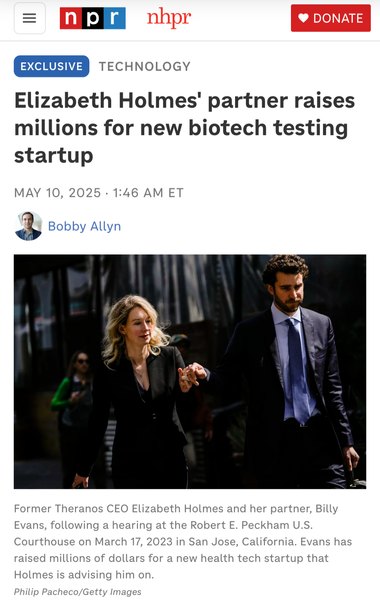Click the heart icon in Donate
380x606 pixels.
pos(303,18)
